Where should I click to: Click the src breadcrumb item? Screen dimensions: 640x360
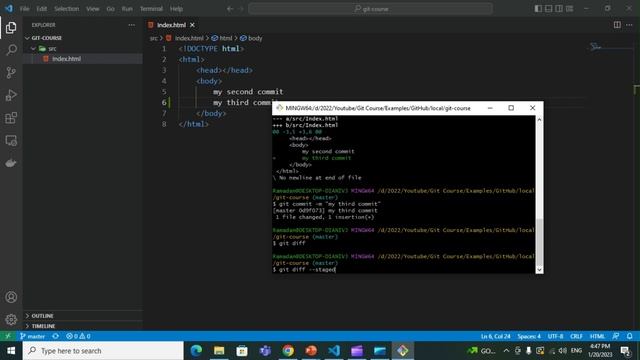[153, 38]
